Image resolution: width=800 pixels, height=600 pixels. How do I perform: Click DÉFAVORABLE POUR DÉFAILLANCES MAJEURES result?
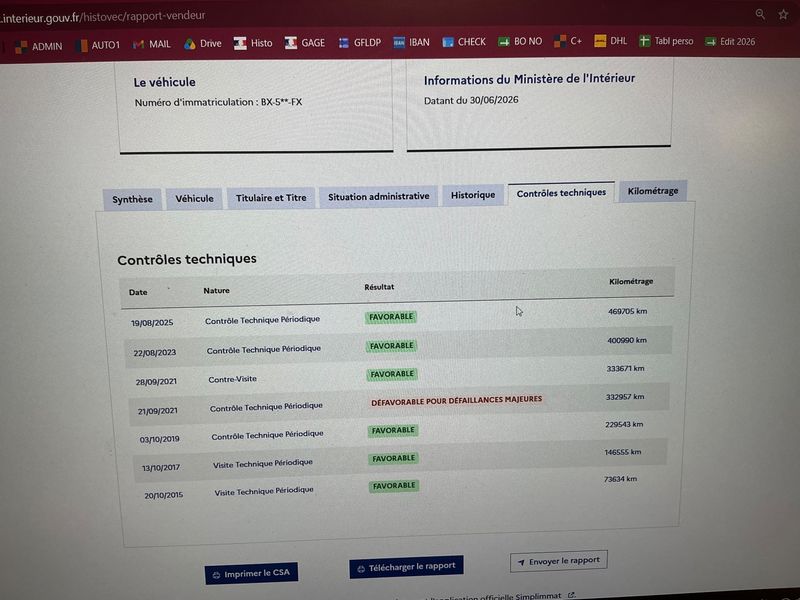point(457,401)
